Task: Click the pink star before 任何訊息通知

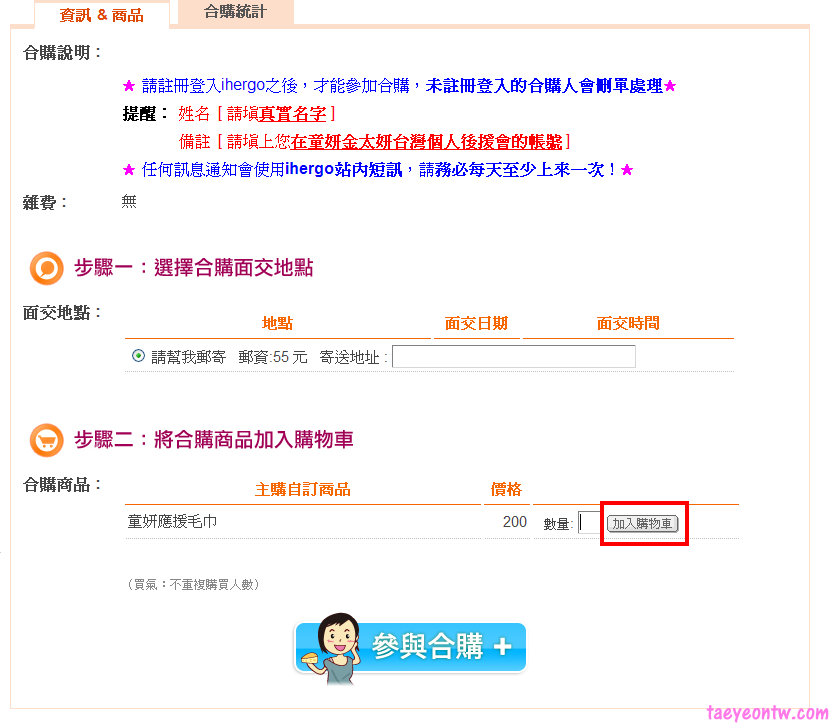Action: click(129, 170)
